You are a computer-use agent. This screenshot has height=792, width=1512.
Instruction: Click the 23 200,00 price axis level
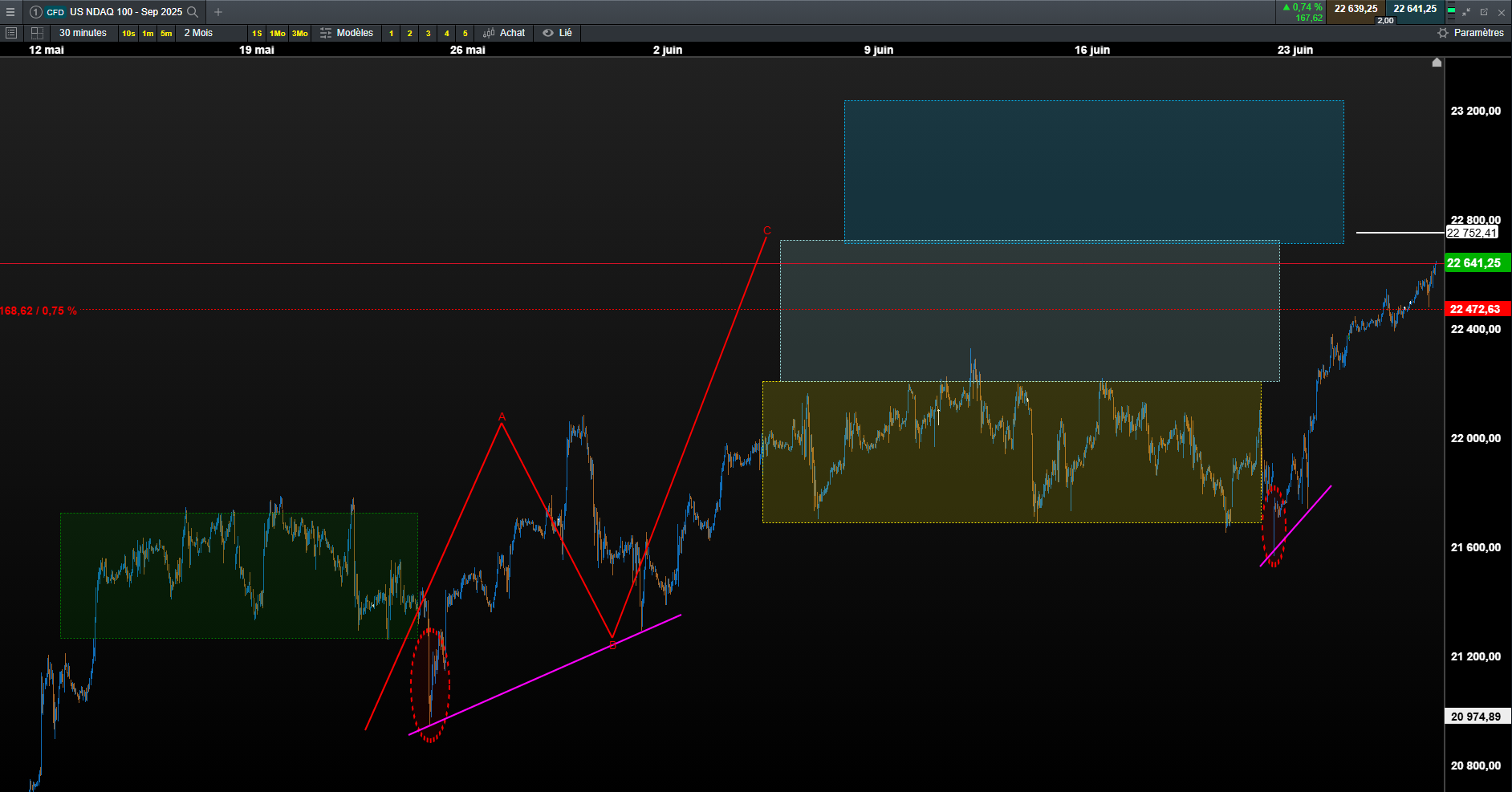[1475, 111]
